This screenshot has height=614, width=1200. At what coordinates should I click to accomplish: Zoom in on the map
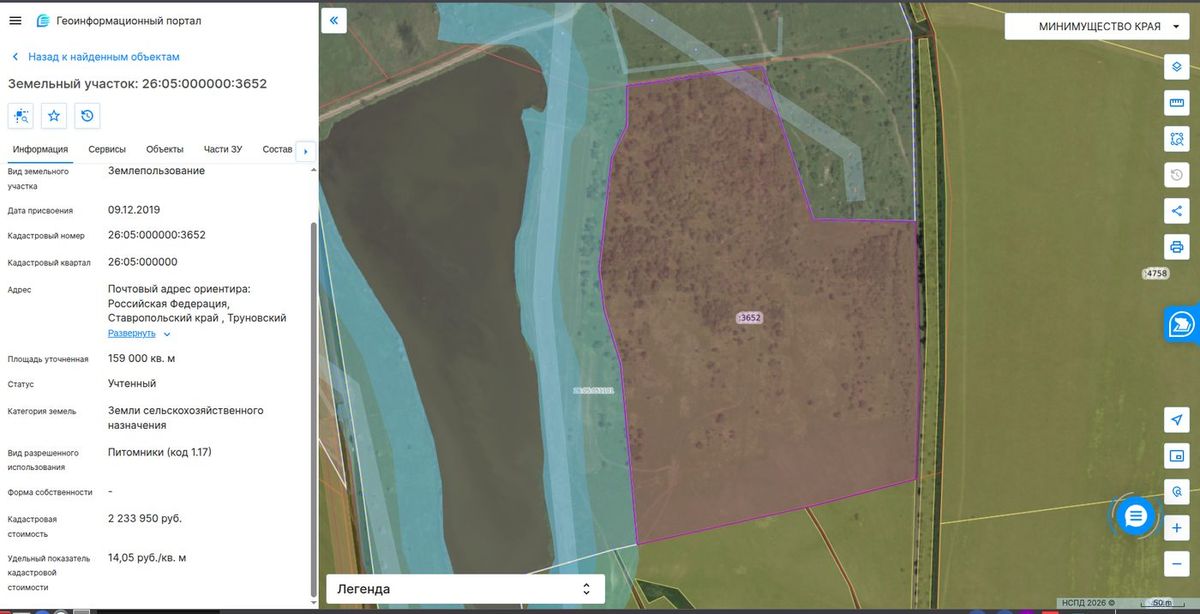click(1176, 528)
